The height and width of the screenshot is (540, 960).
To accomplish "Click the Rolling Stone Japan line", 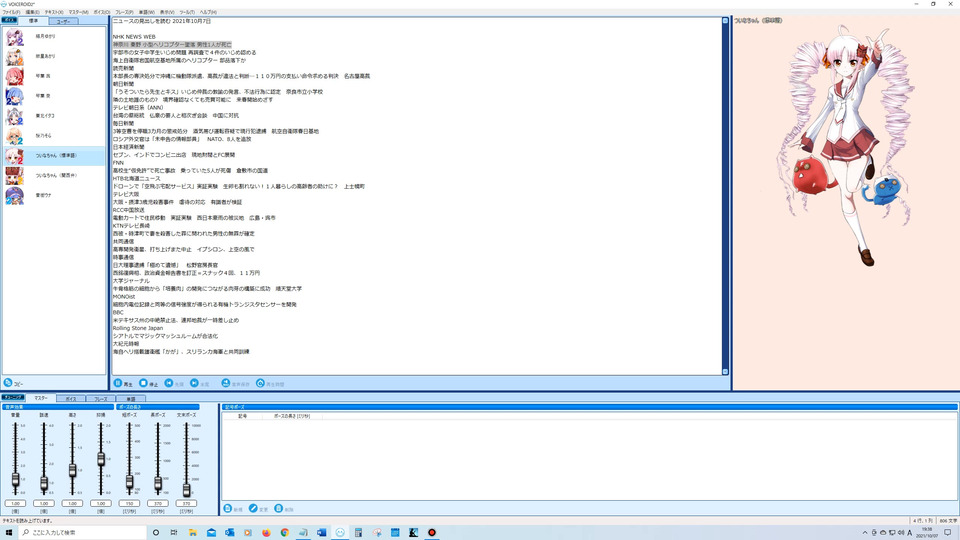I will 138,328.
